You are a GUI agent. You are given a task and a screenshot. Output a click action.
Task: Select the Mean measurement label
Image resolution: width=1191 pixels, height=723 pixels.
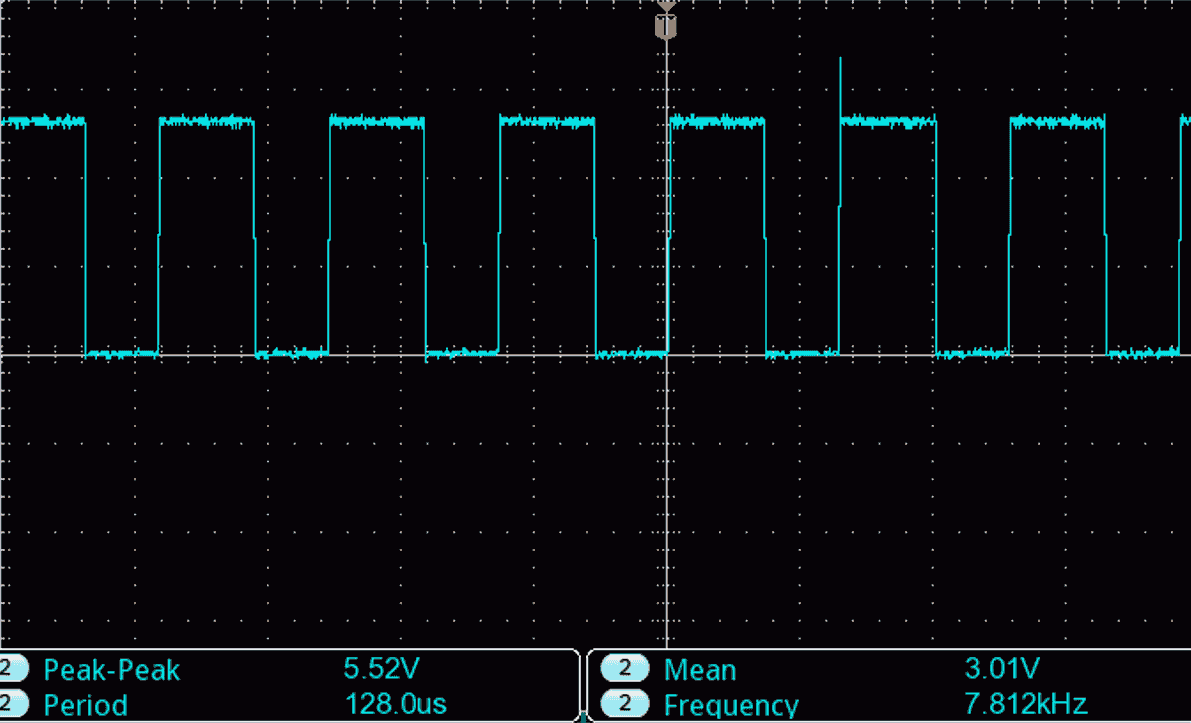tap(700, 670)
